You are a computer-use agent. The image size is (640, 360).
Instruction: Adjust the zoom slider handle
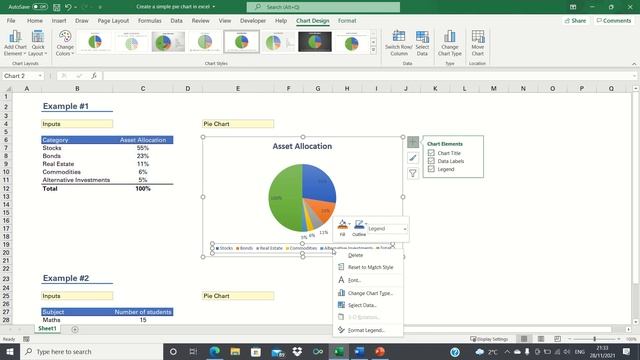(594, 339)
